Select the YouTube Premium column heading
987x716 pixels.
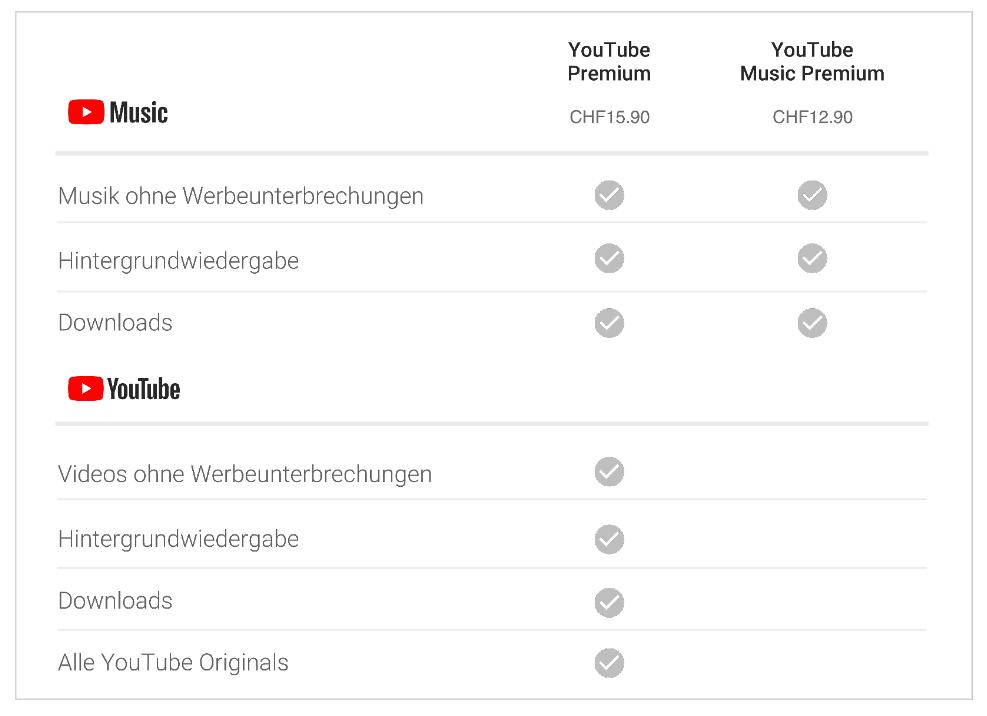click(609, 61)
